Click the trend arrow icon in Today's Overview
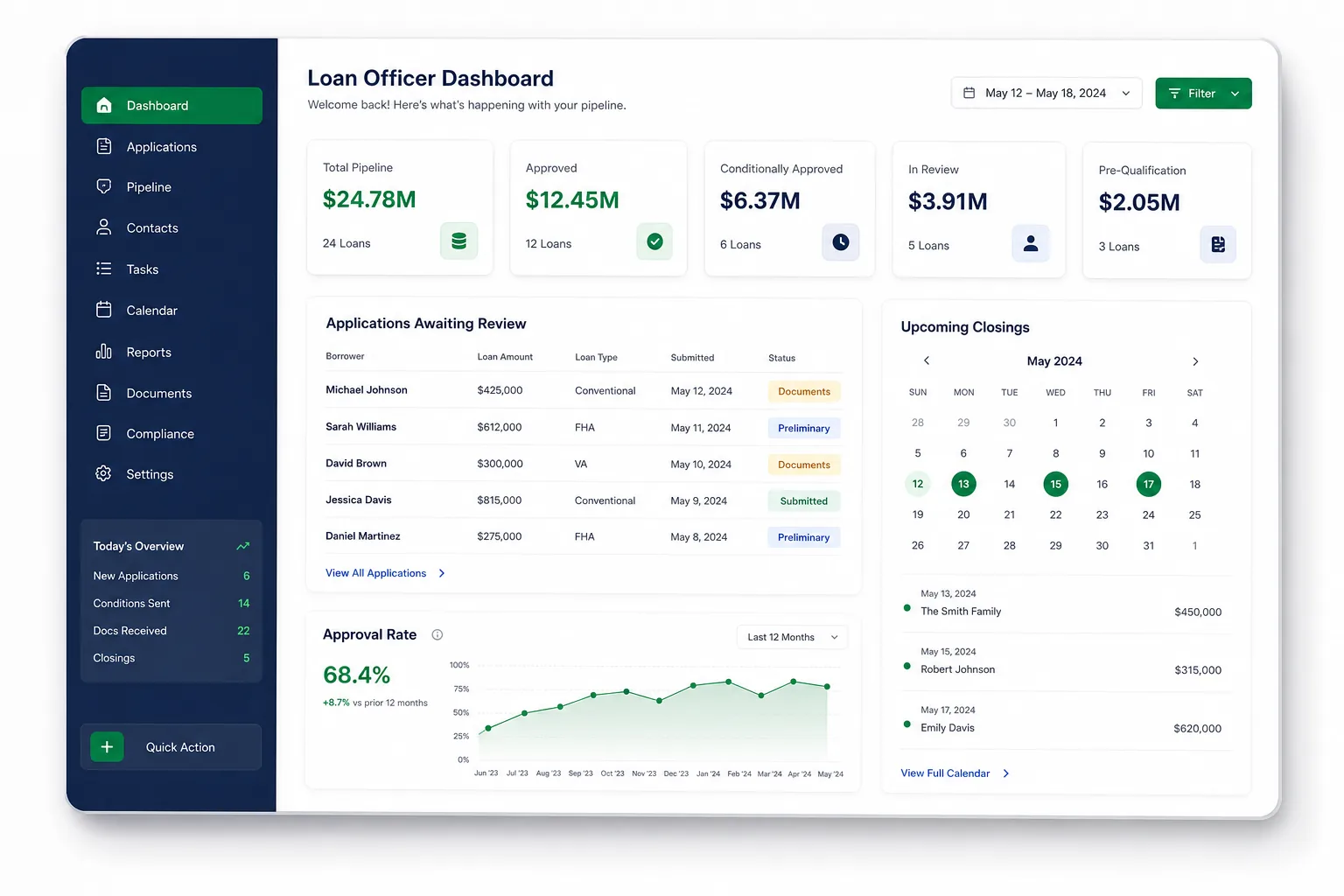Viewport: 1344px width, 896px height. (x=243, y=546)
